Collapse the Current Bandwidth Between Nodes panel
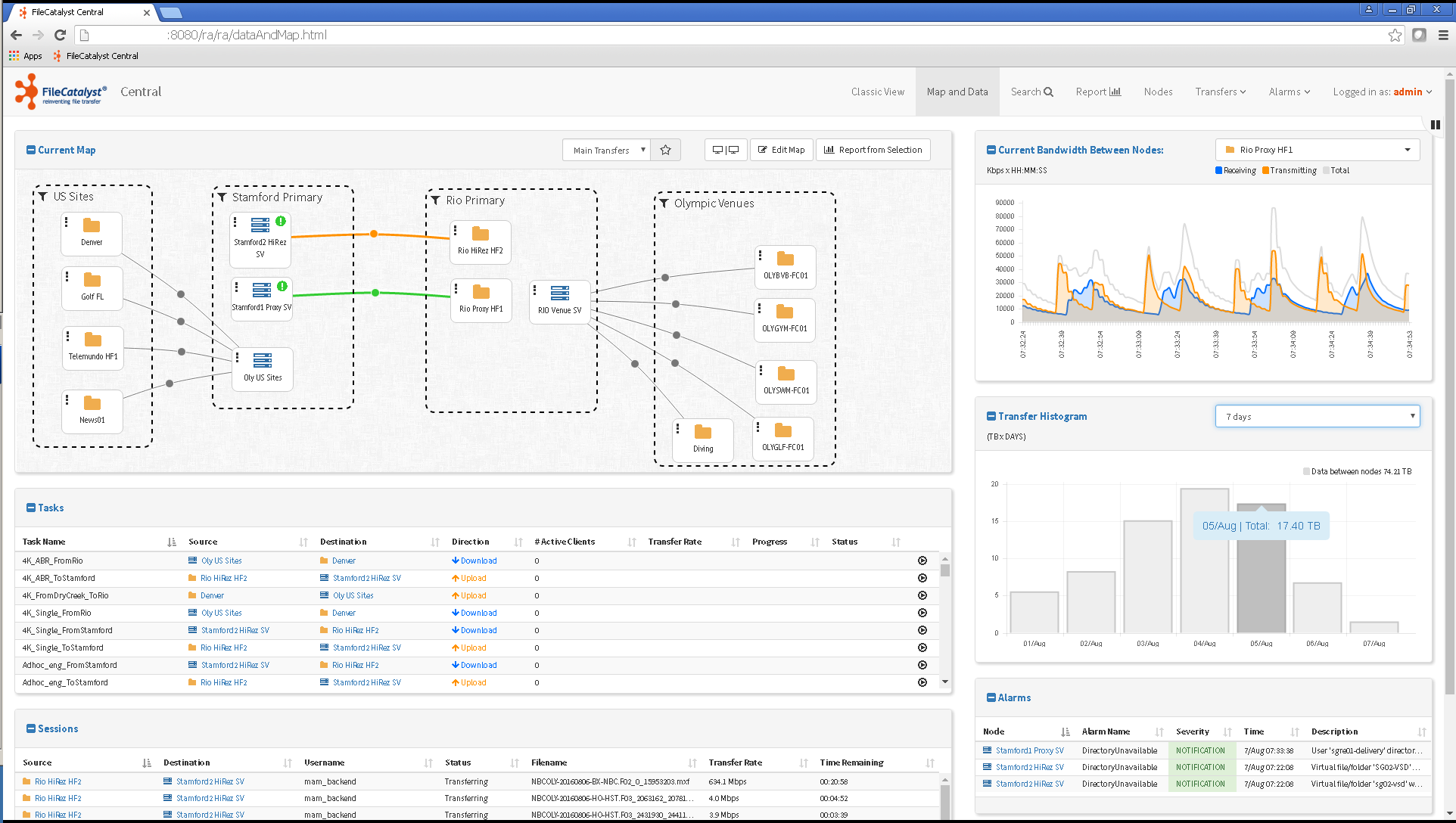This screenshot has height=823, width=1456. coord(991,150)
